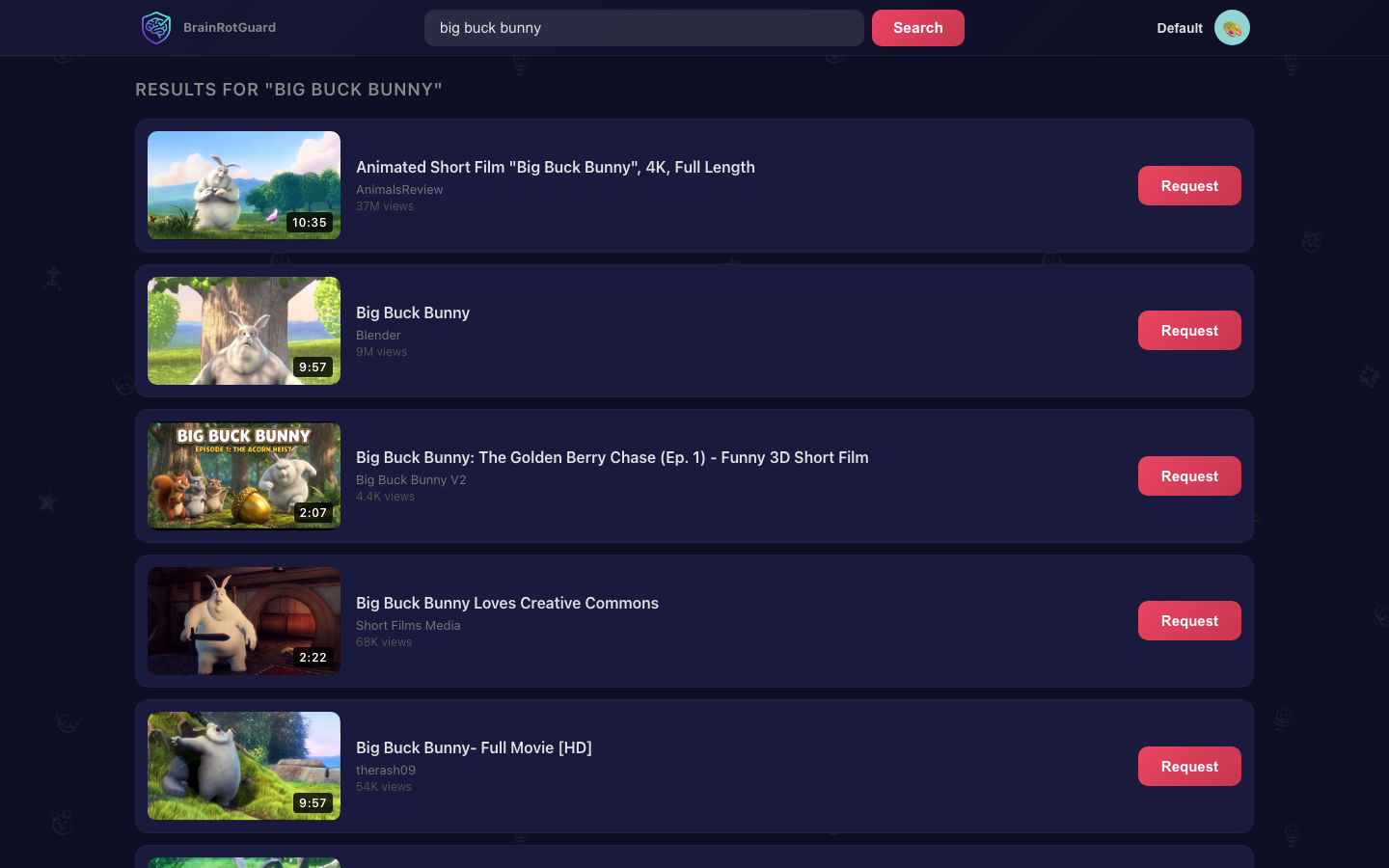Open the Blender Big Buck Bunny 9:57 thumbnail
Image resolution: width=1389 pixels, height=868 pixels.
[244, 331]
